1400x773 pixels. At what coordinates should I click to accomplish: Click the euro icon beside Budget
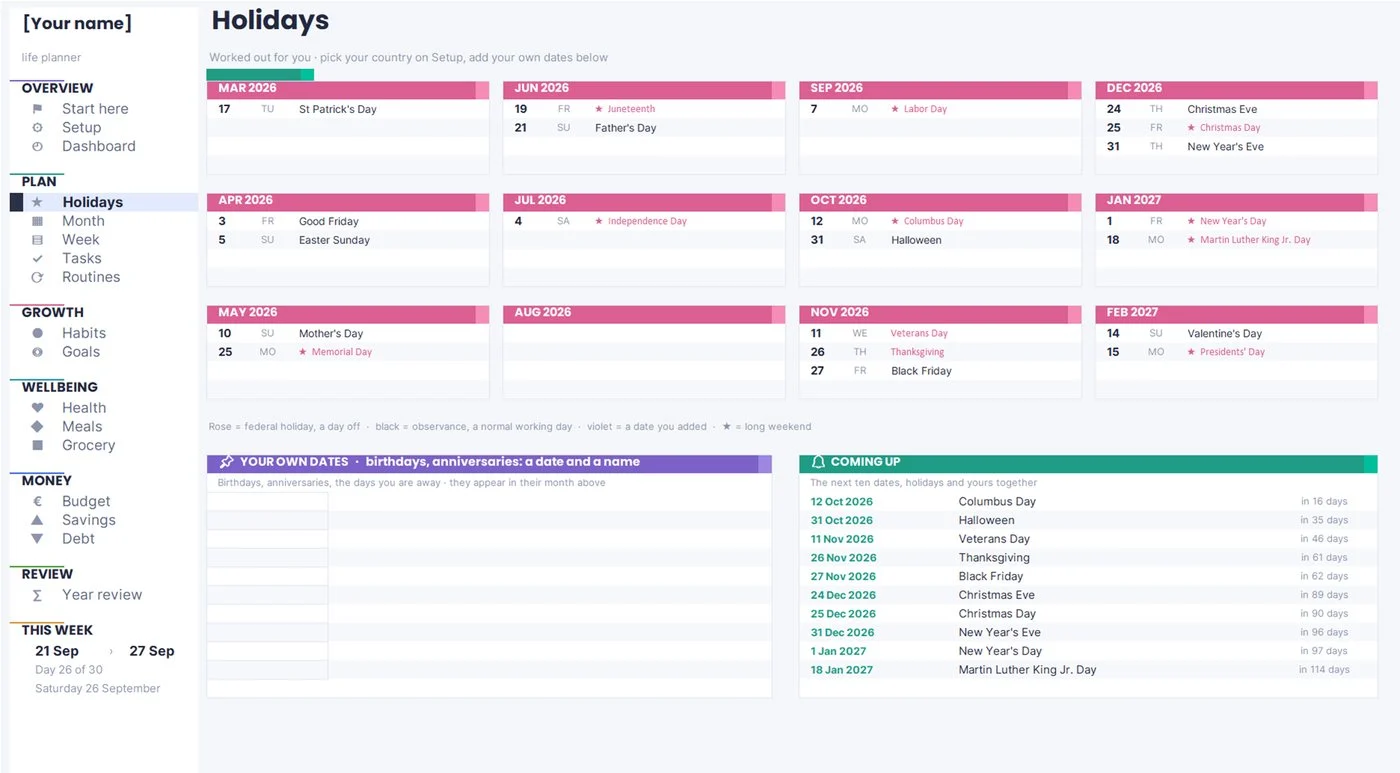[x=37, y=501]
